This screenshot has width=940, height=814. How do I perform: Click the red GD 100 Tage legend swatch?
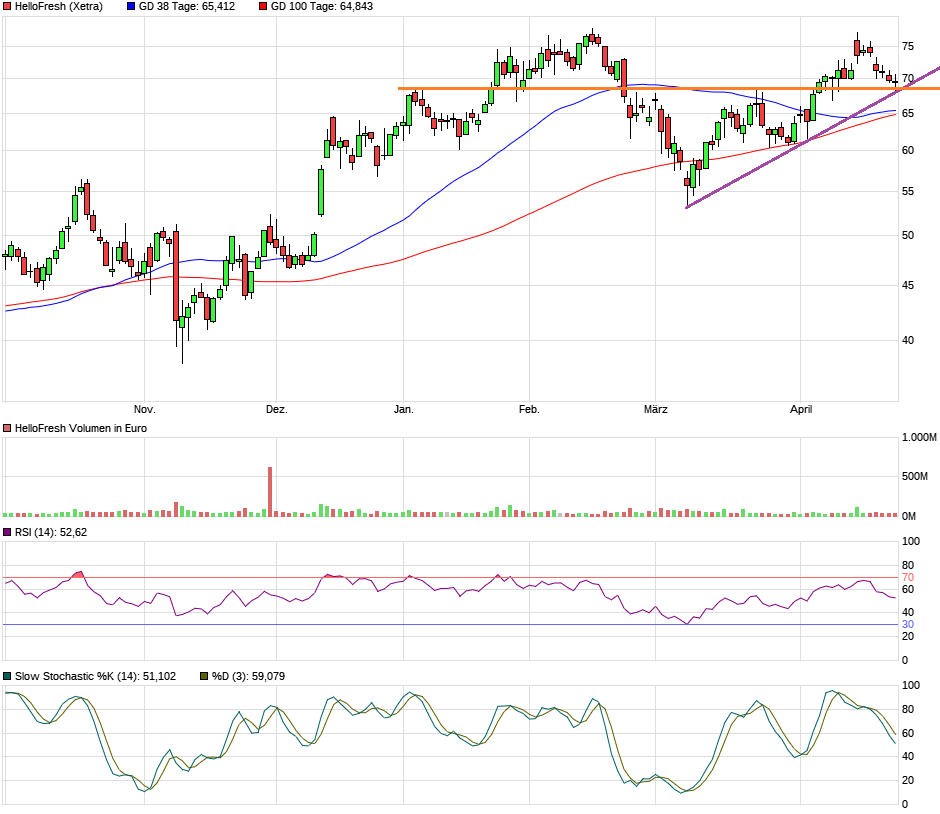click(263, 7)
